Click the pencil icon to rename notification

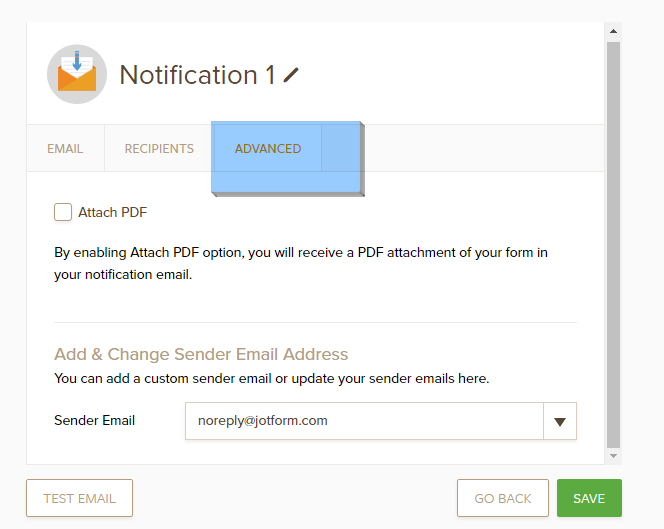pyautogui.click(x=291, y=75)
